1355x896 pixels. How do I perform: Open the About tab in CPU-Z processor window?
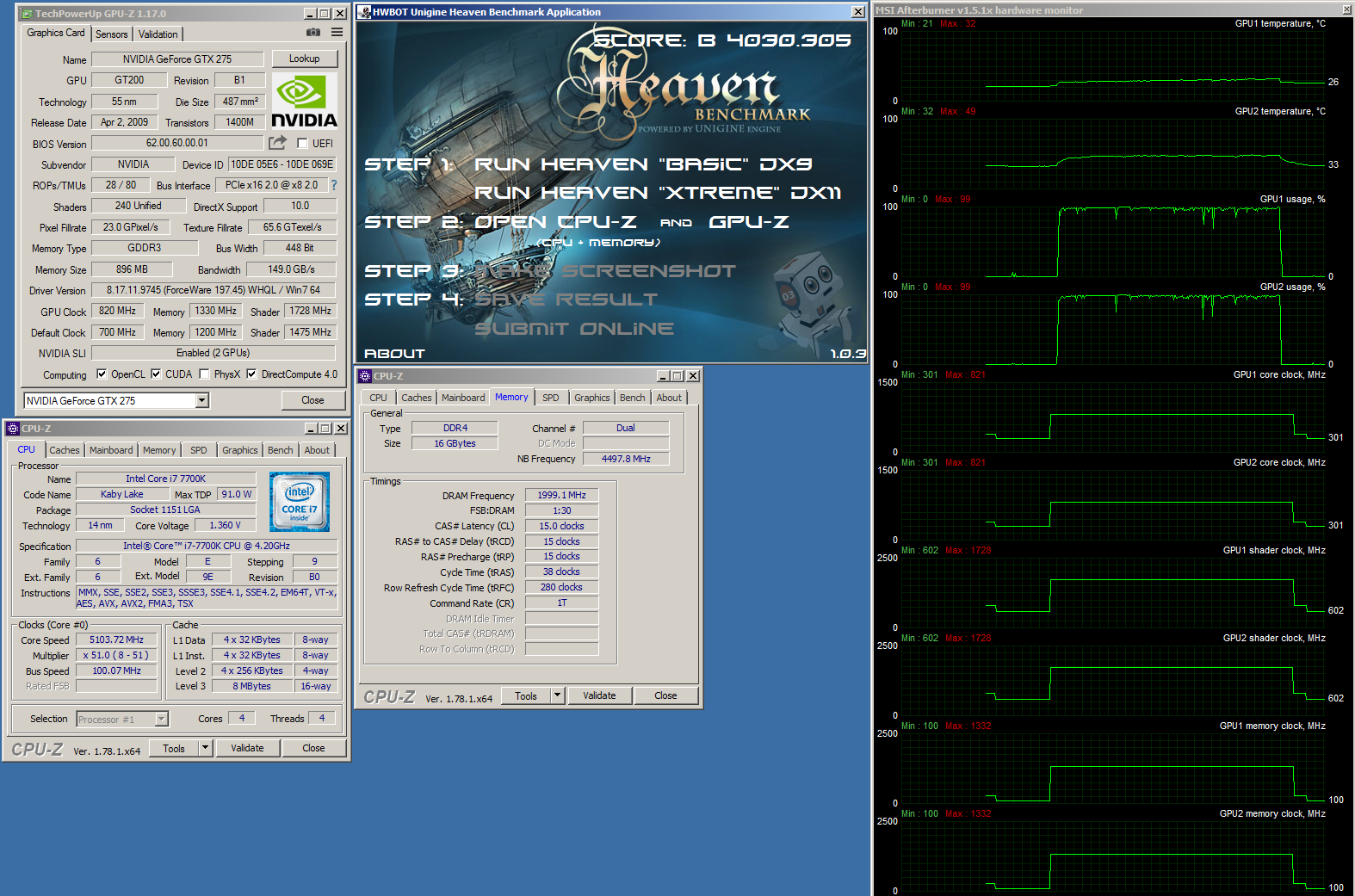click(x=317, y=450)
